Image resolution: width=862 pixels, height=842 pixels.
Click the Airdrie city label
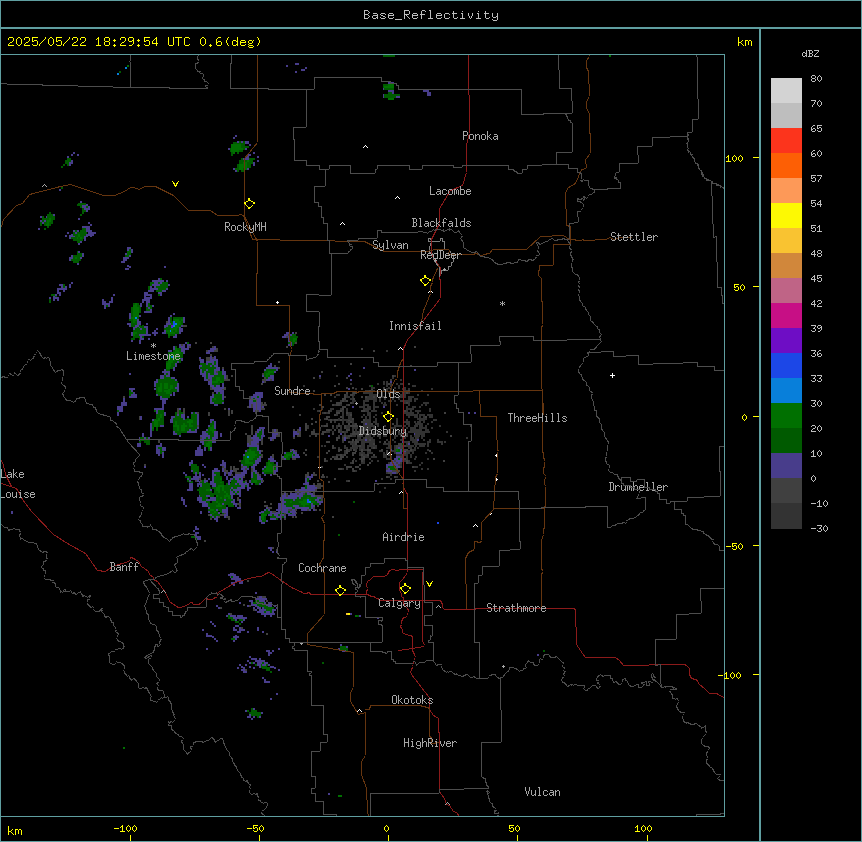point(404,537)
